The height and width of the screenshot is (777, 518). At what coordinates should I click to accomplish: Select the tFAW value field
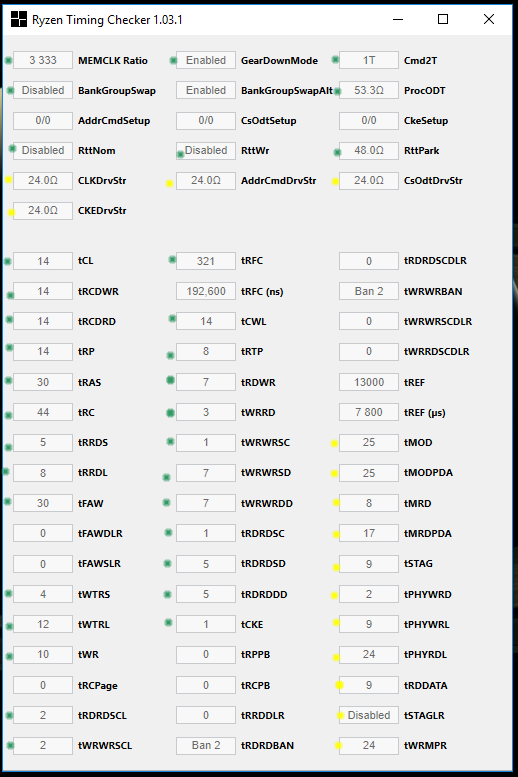point(43,503)
